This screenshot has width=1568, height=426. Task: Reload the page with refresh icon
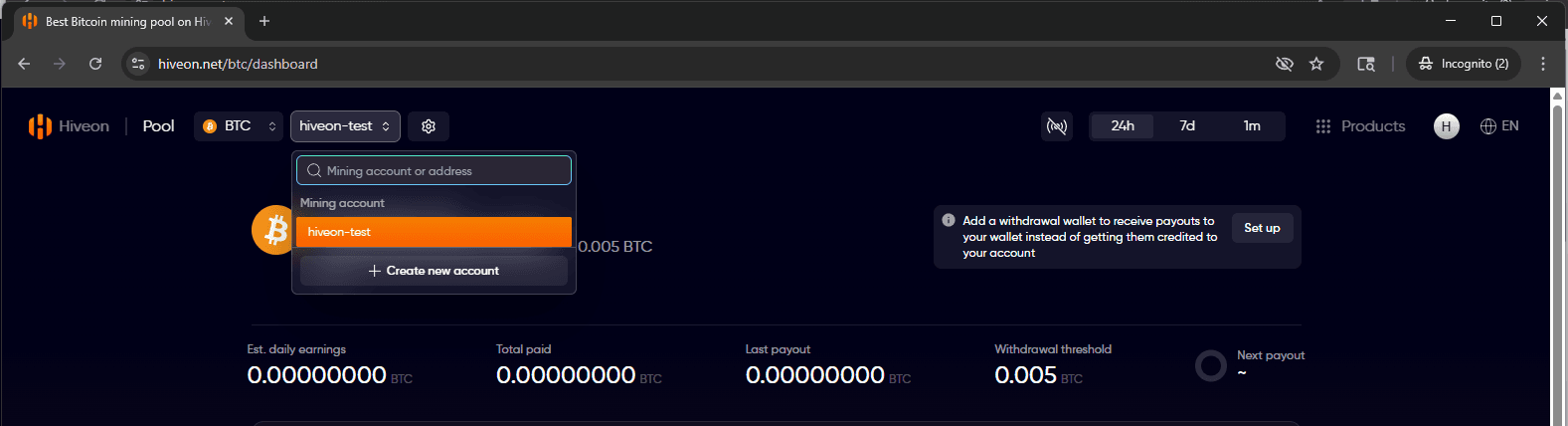click(95, 64)
